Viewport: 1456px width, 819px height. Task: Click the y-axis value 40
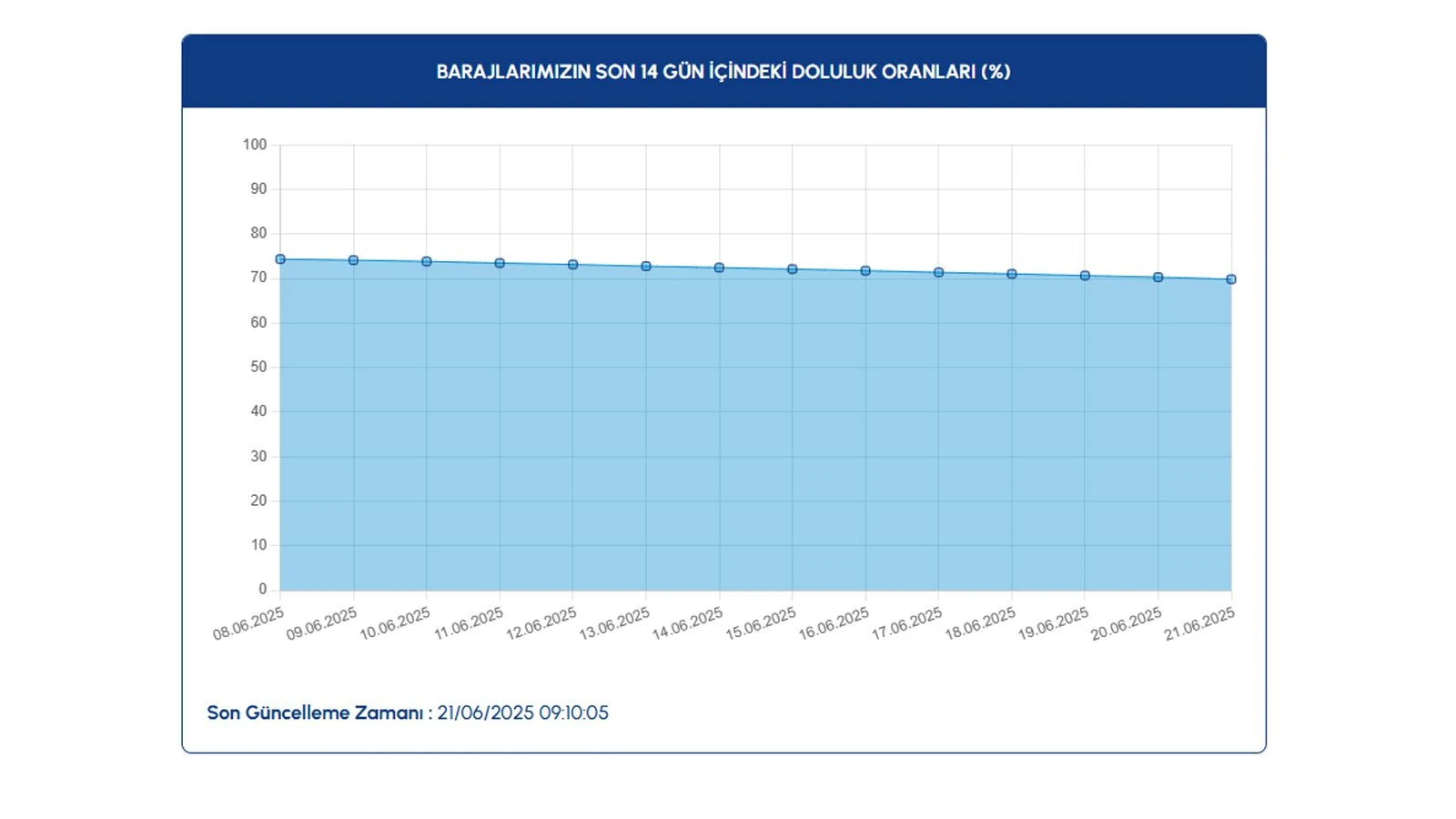259,411
